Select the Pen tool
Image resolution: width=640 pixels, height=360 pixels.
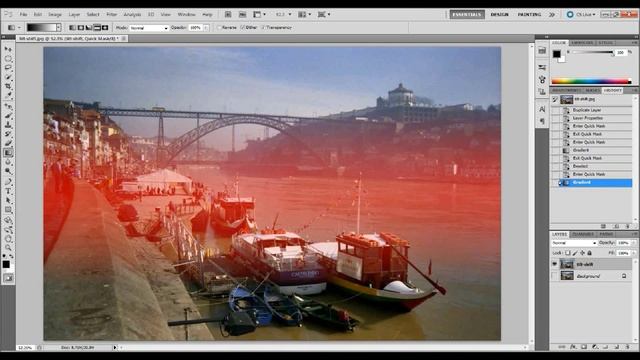pos(8,182)
